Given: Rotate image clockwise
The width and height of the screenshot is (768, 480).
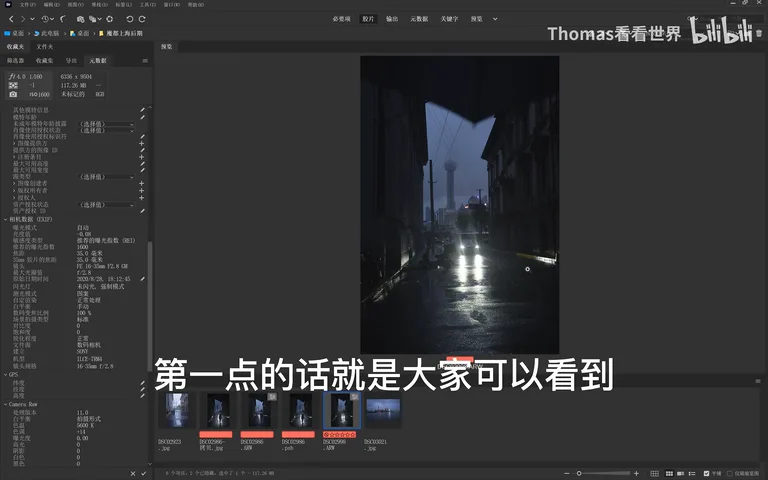Looking at the screenshot, I should point(142,19).
